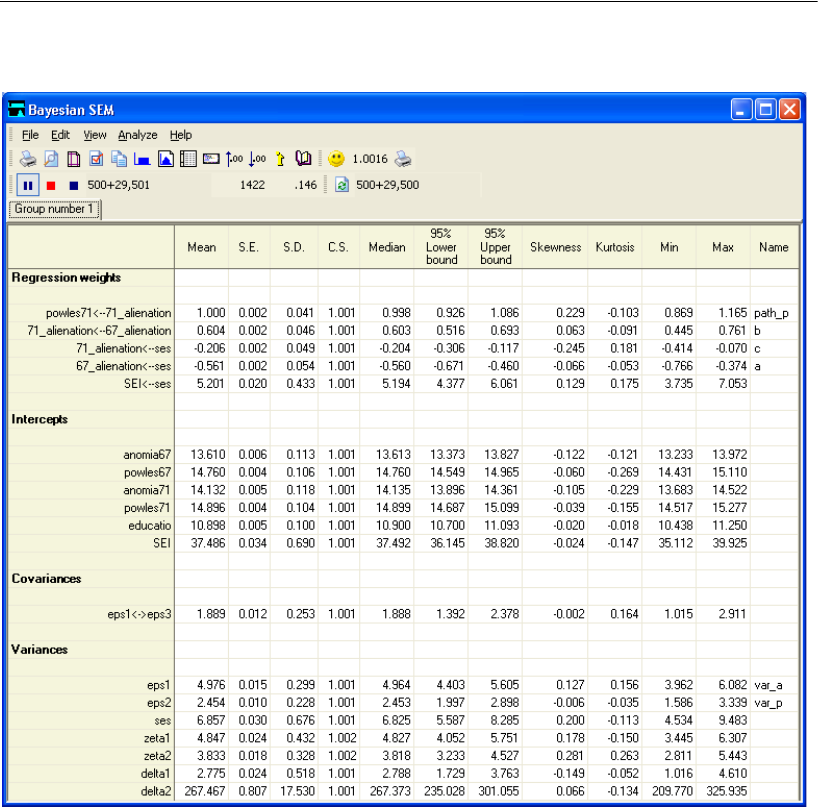Click the Skewness column header
Image resolution: width=818 pixels, height=807 pixels.
click(x=555, y=247)
